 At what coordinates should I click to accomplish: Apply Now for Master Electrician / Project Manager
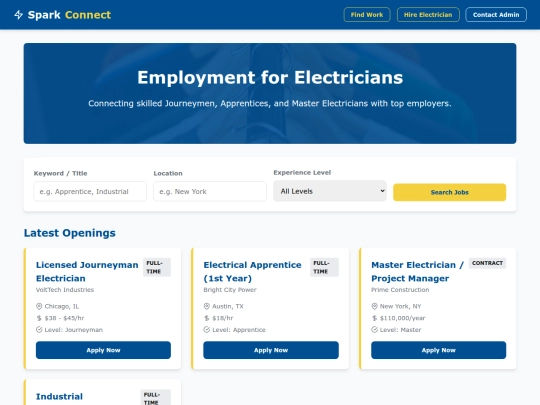438,350
